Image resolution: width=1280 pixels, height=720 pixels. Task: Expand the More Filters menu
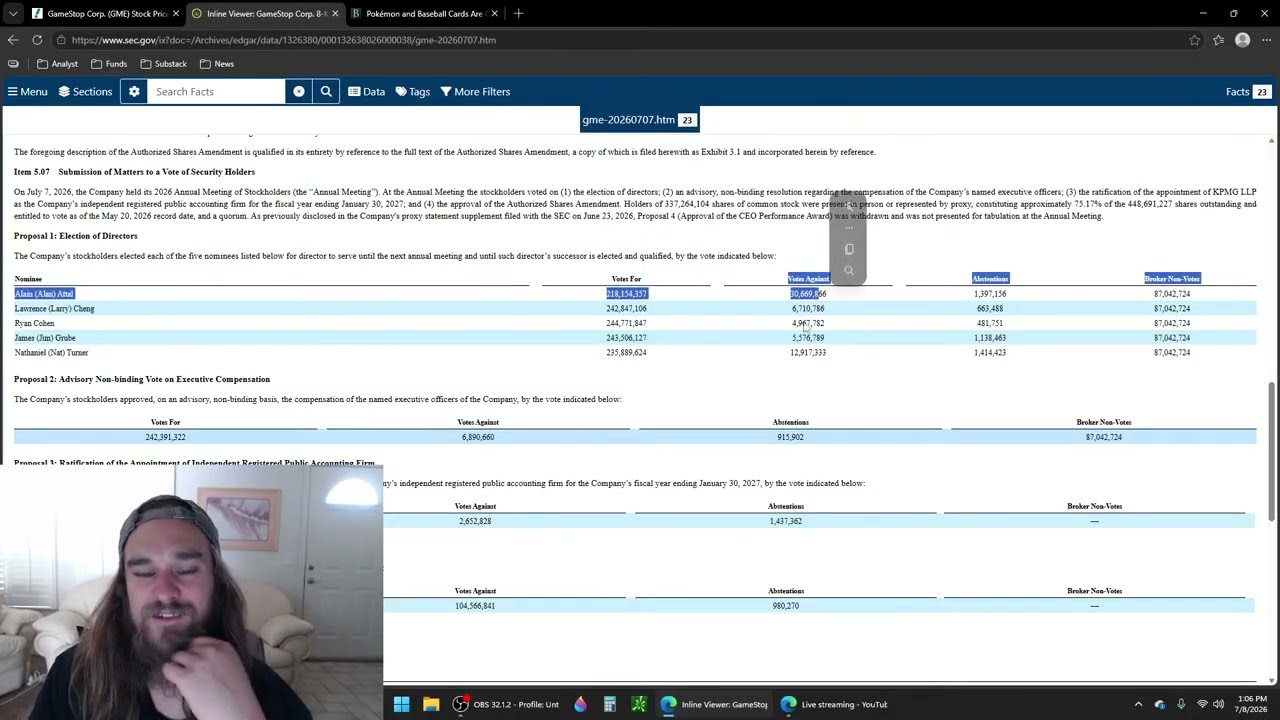point(475,92)
